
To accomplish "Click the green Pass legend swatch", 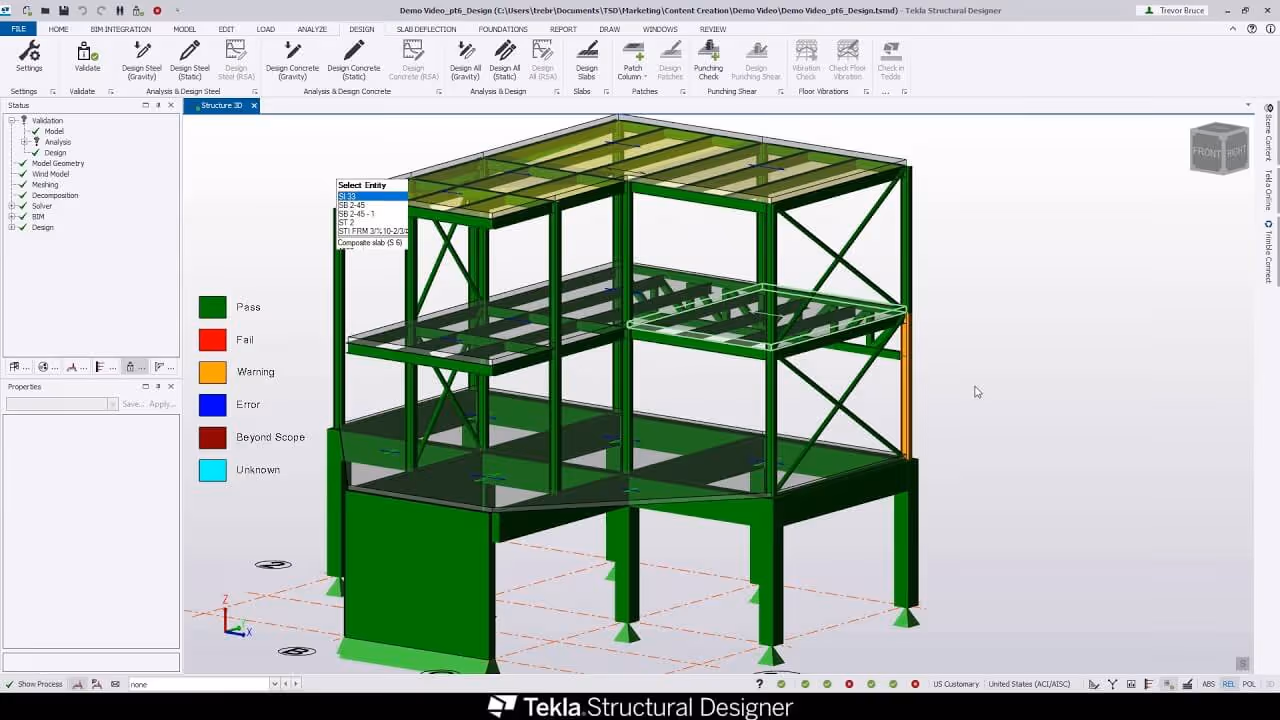I will (x=212, y=307).
